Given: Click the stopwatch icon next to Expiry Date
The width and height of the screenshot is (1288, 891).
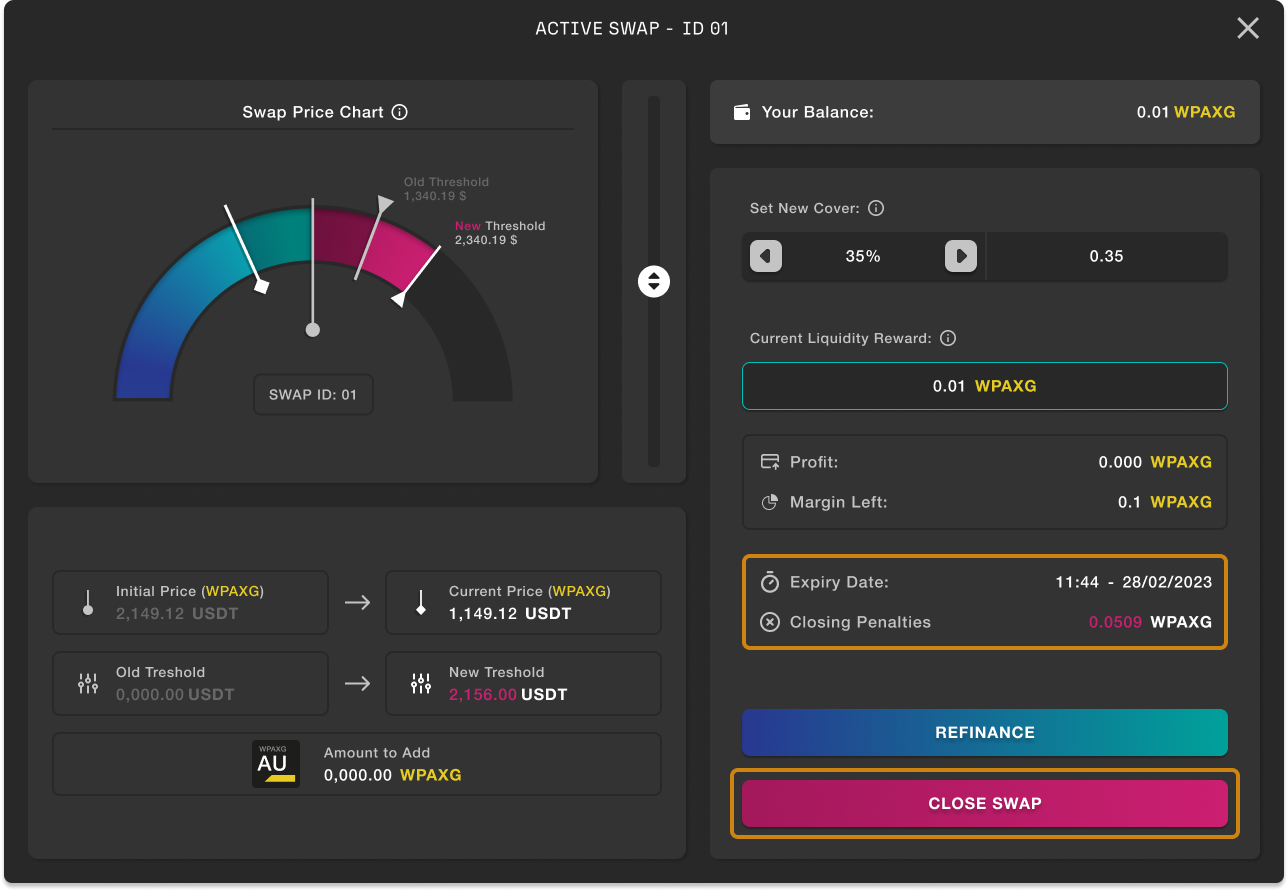Looking at the screenshot, I should coord(770,582).
